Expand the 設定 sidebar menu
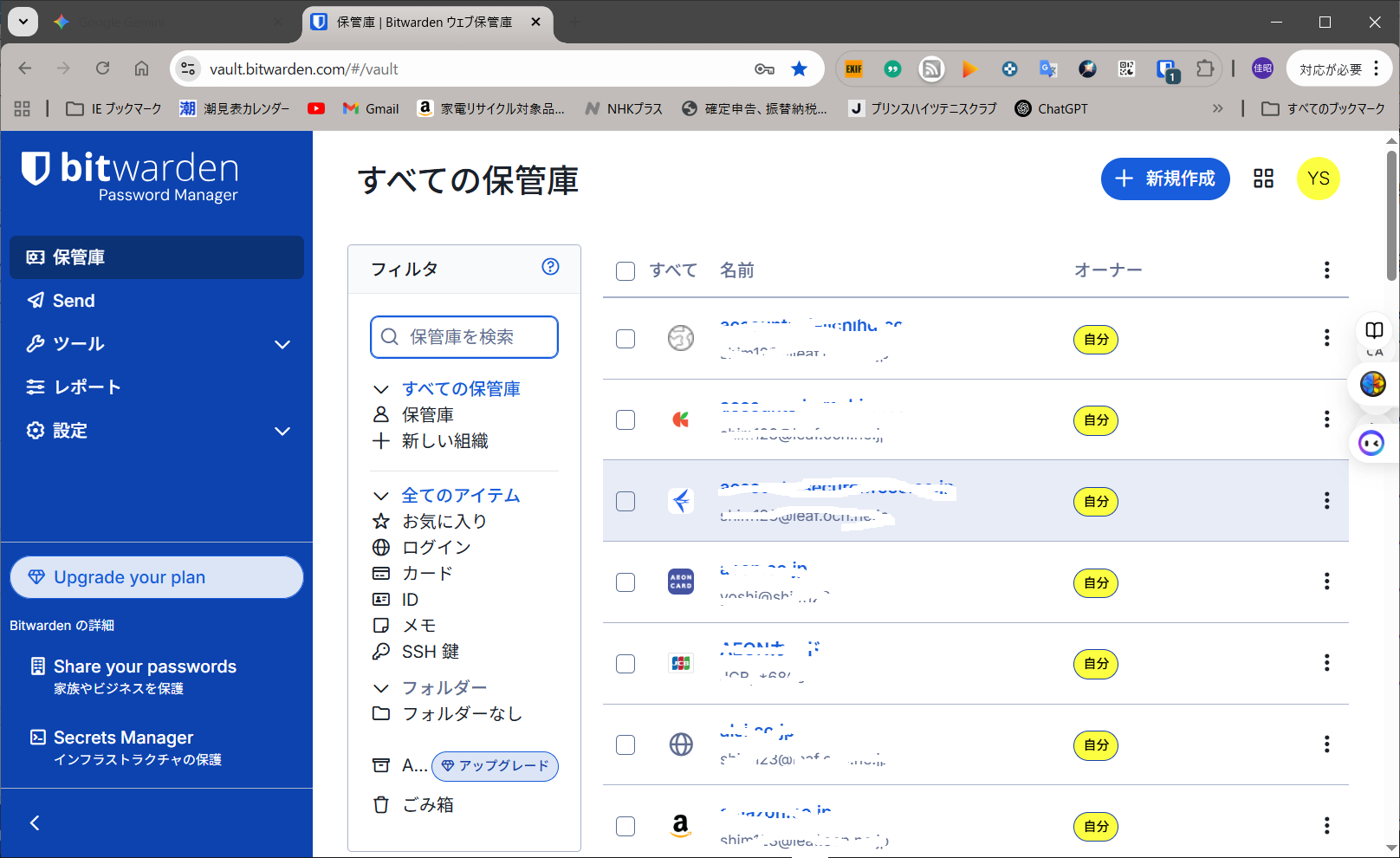Screen dimensions: 1400x858 (x=282, y=431)
